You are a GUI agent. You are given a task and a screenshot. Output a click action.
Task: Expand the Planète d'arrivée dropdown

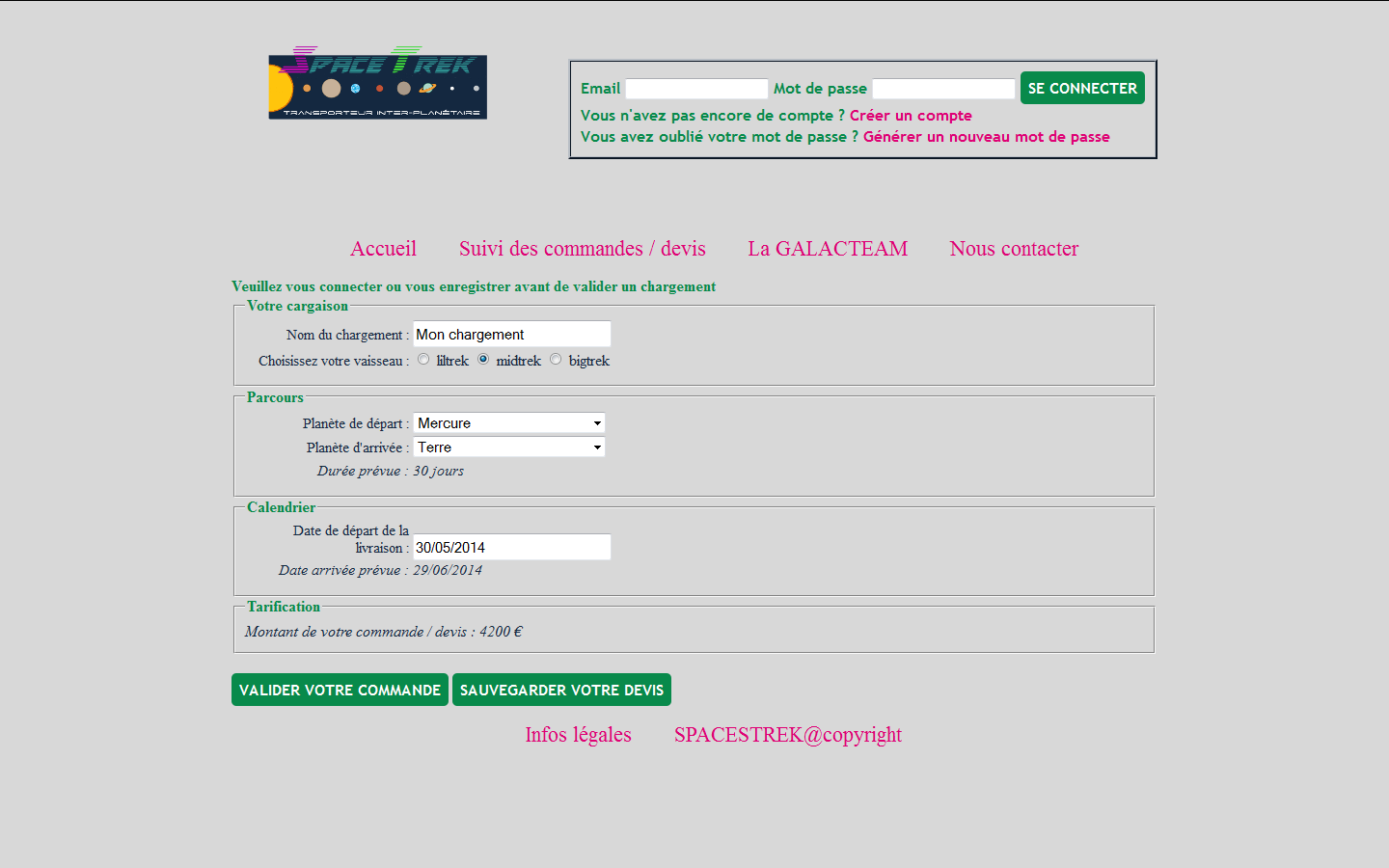509,448
